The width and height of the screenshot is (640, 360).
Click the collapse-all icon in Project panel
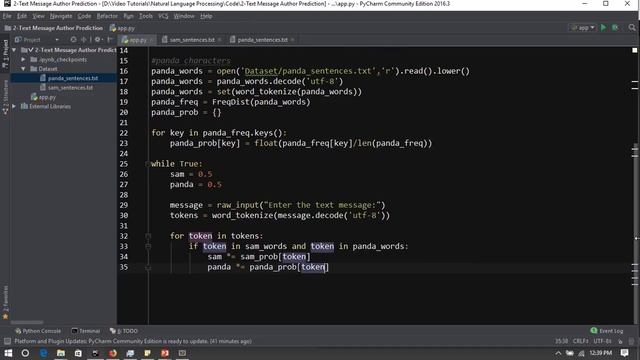[84, 40]
